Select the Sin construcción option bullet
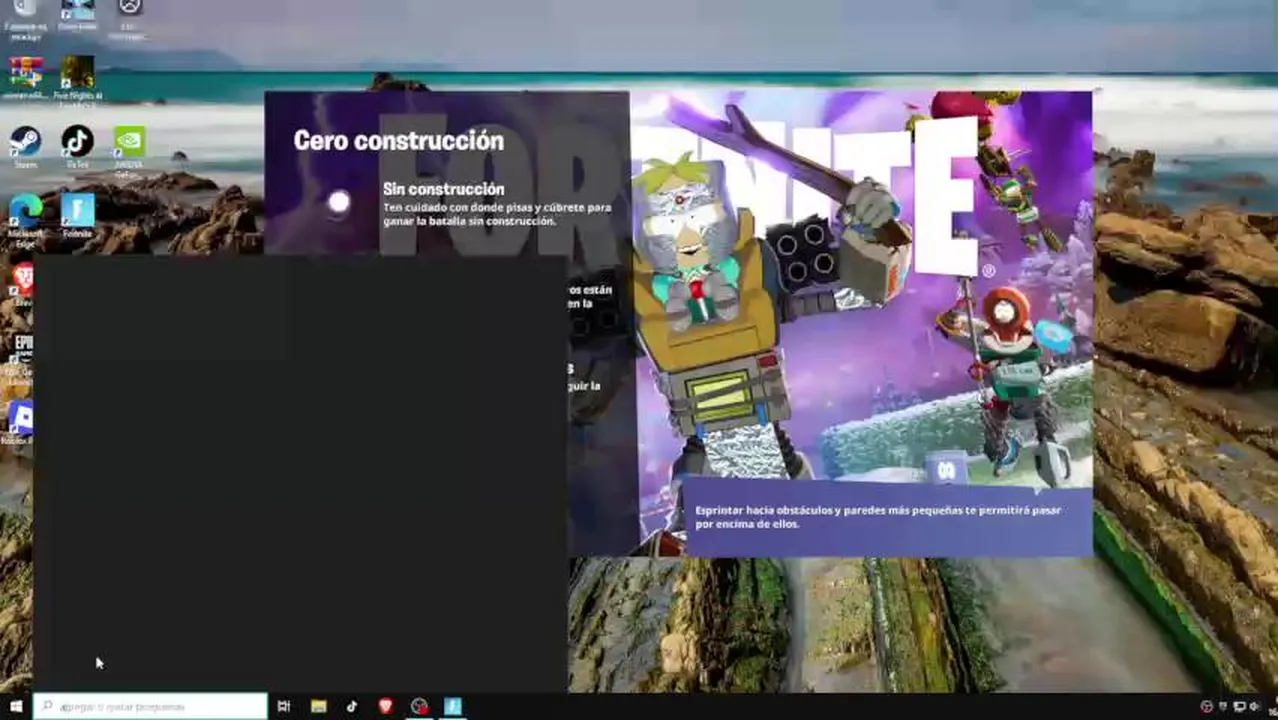This screenshot has height=720, width=1278. click(339, 202)
